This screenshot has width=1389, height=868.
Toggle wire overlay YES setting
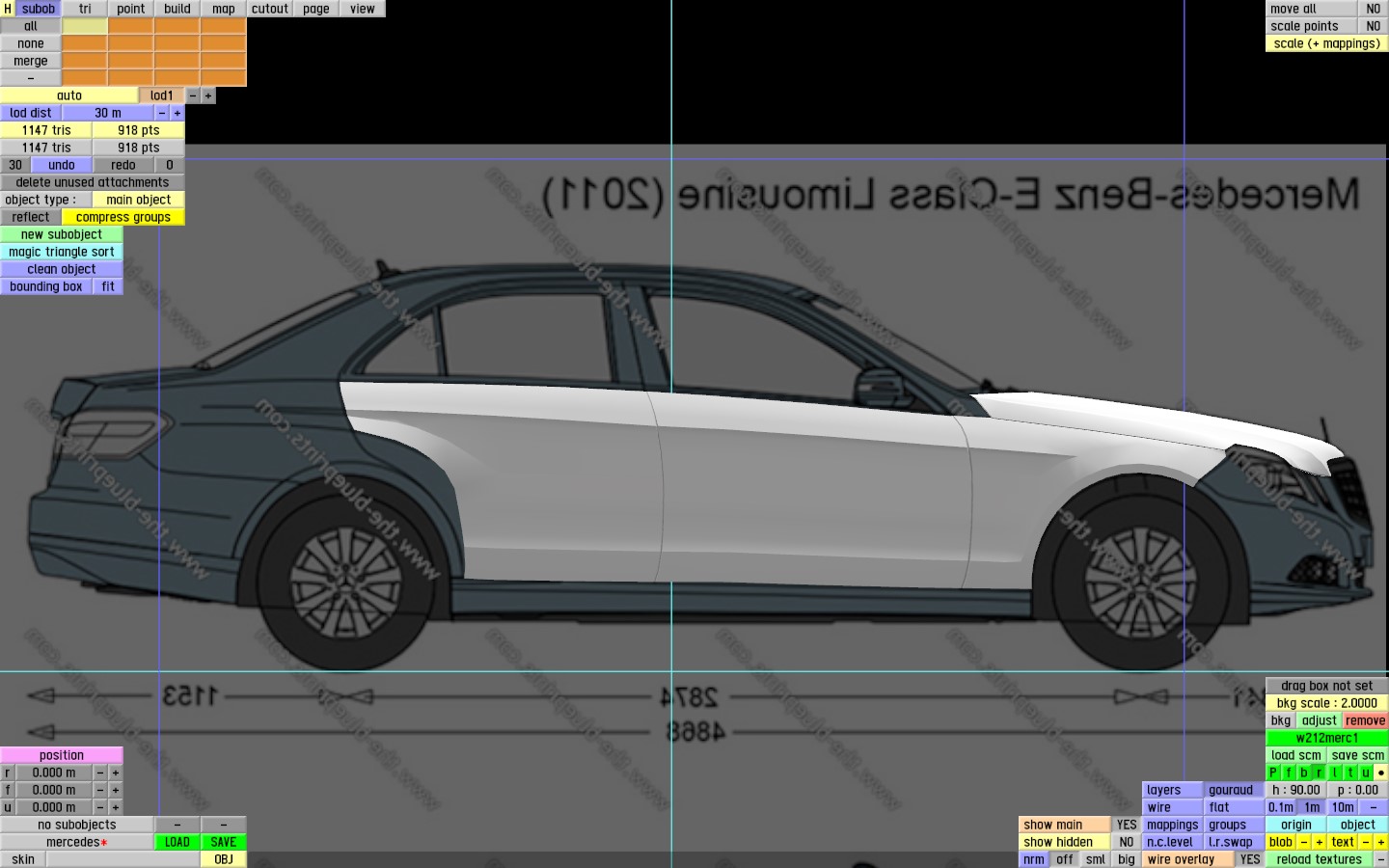coord(1250,859)
